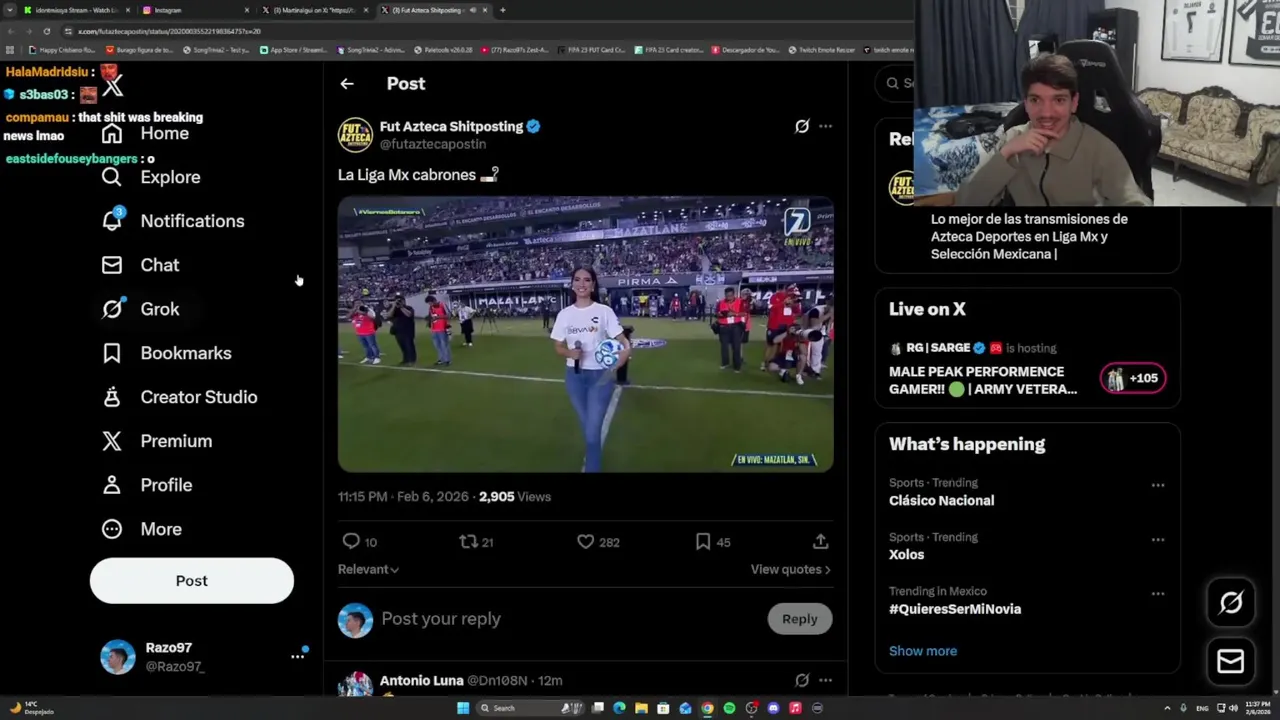Open the Twitch Emote Resizer bookmark

pyautogui.click(x=821, y=50)
